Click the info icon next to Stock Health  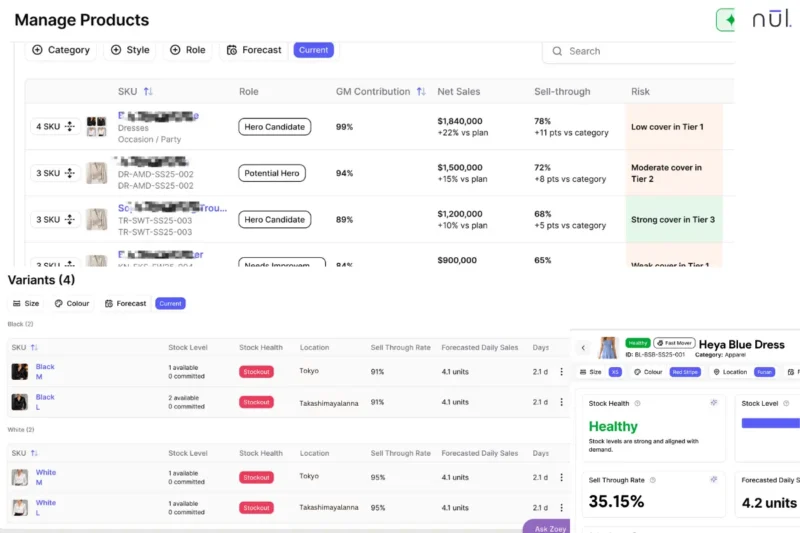coord(637,403)
